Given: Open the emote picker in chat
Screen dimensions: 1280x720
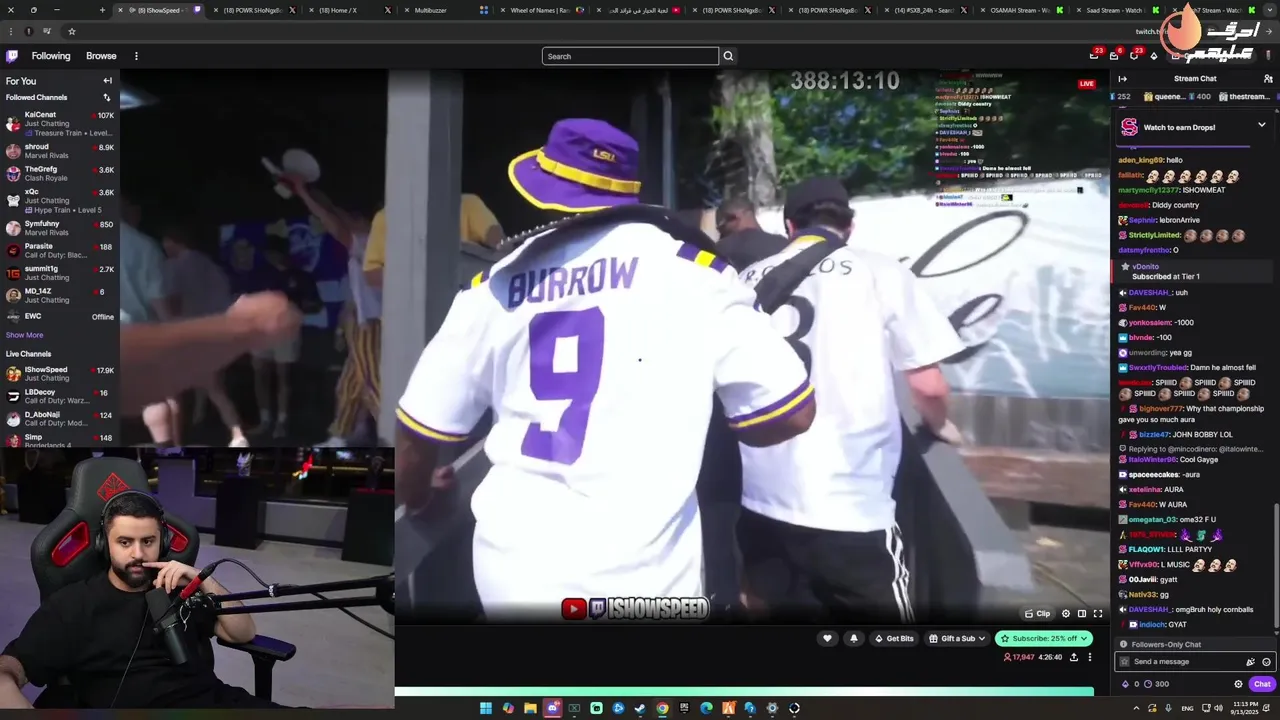Looking at the screenshot, I should pyautogui.click(x=1266, y=662).
